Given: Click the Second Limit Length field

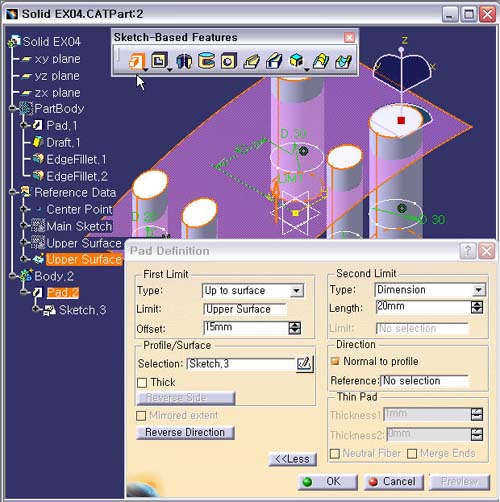Looking at the screenshot, I should pos(423,307).
